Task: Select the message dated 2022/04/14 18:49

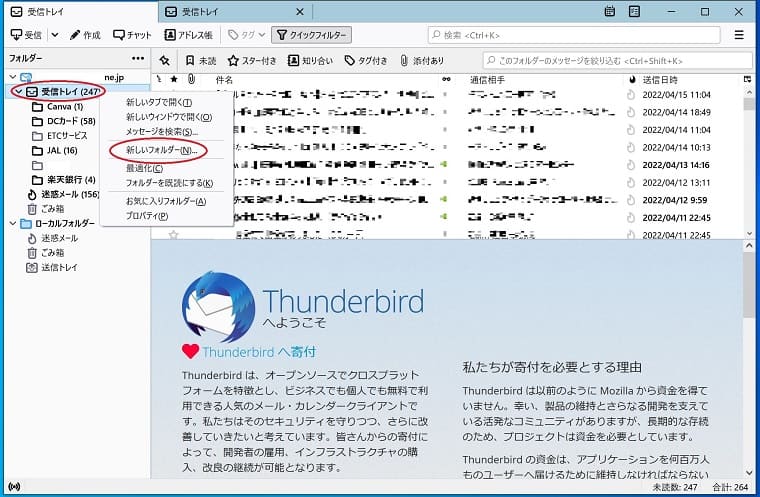Action: pyautogui.click(x=447, y=112)
